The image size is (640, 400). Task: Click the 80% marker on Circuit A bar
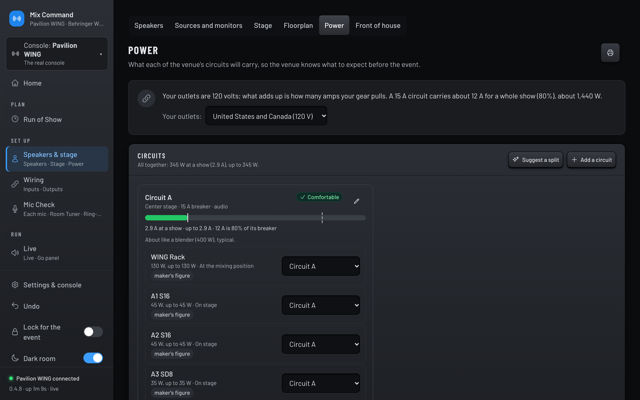(322, 218)
